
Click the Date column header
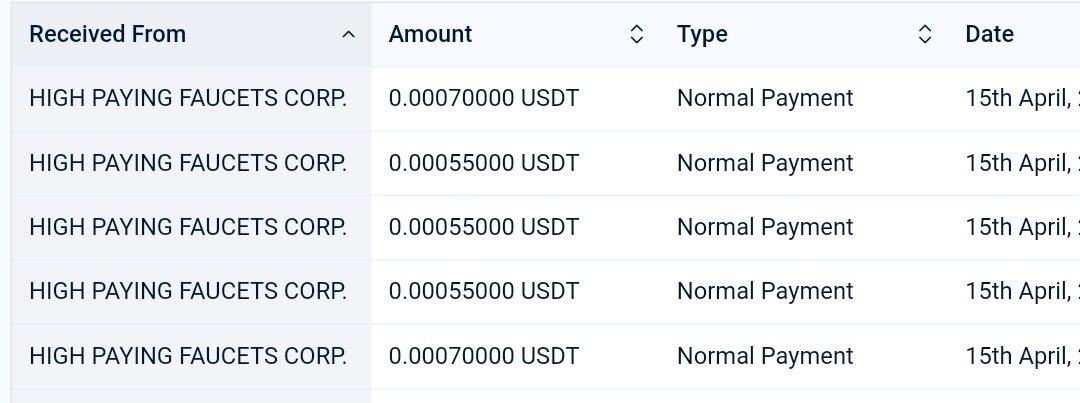(x=990, y=34)
